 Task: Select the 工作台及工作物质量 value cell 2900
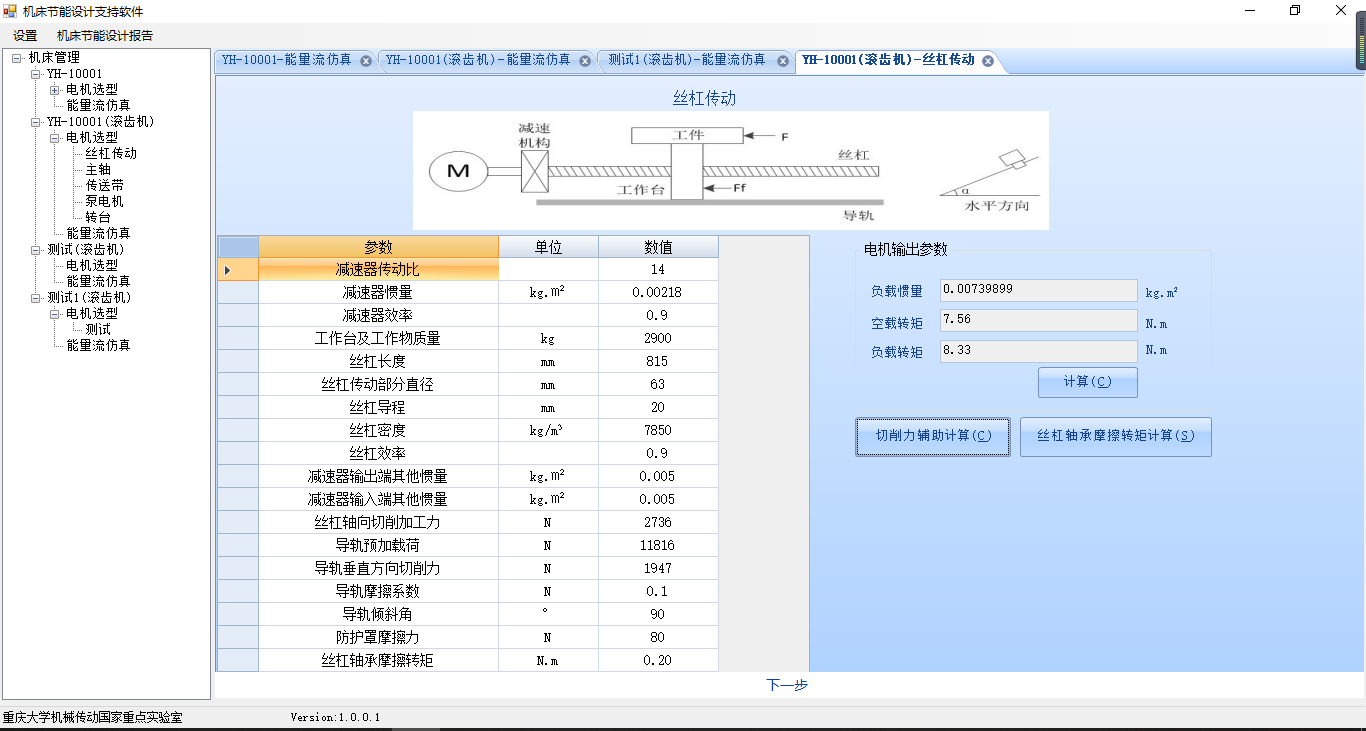coord(657,339)
